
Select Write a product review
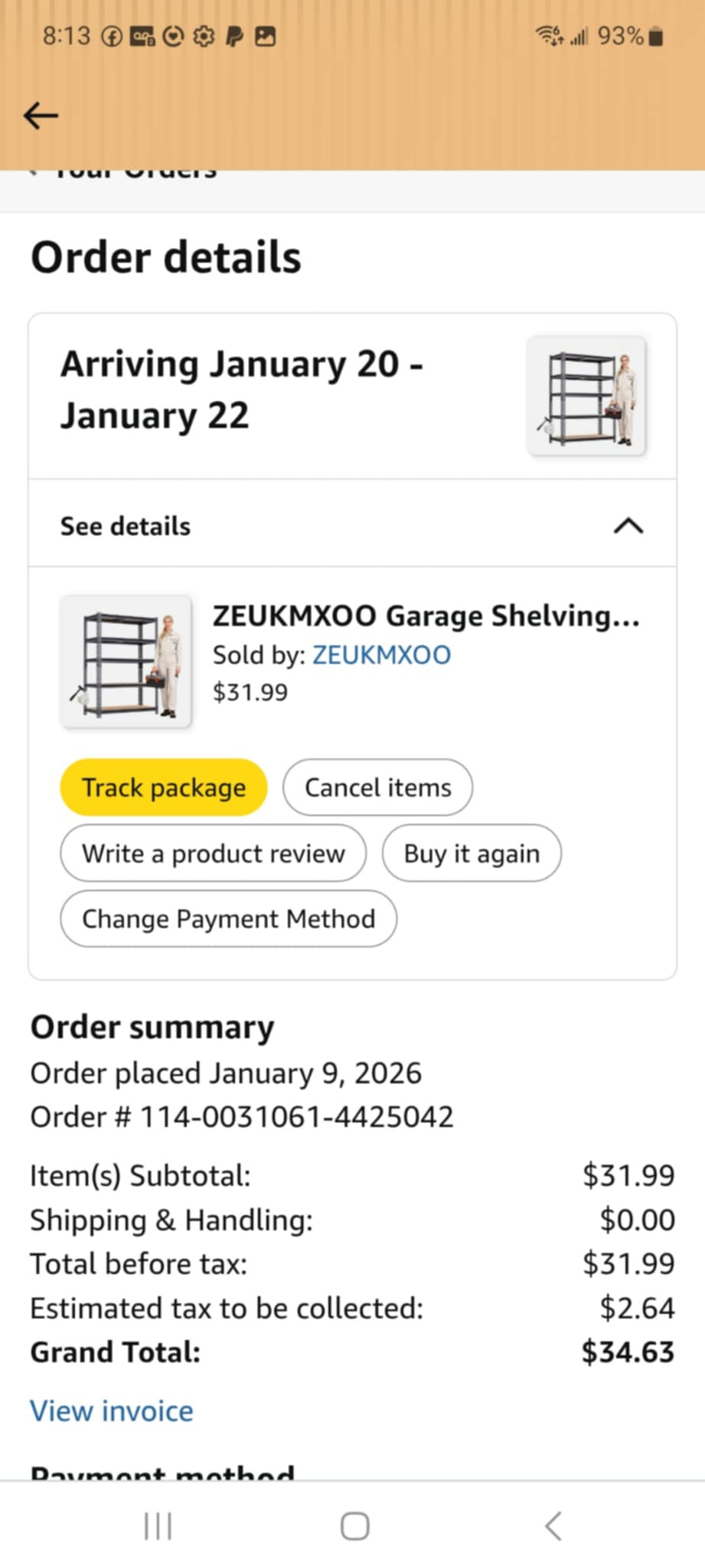213,853
